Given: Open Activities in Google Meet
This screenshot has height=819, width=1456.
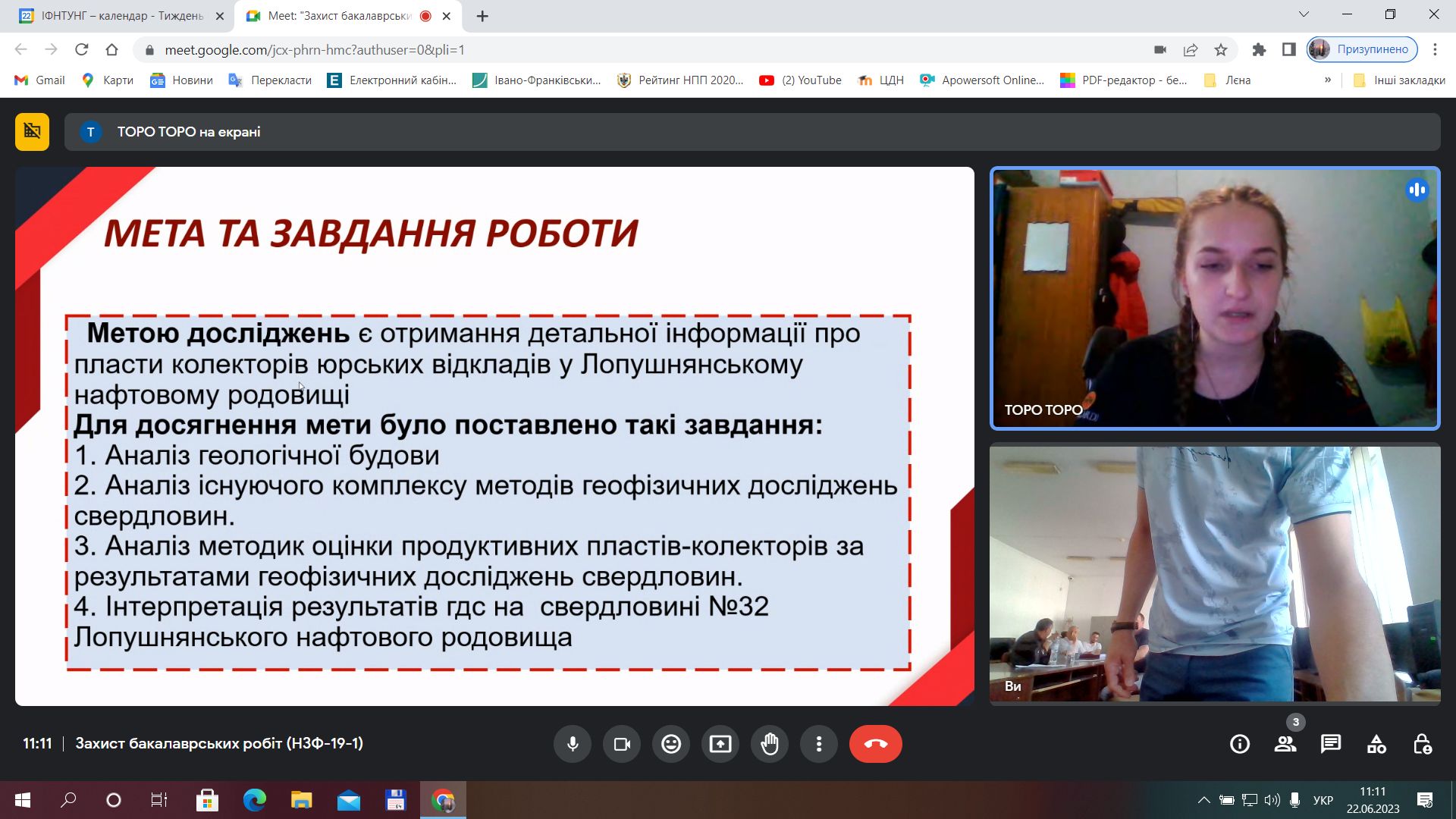Looking at the screenshot, I should (1376, 744).
